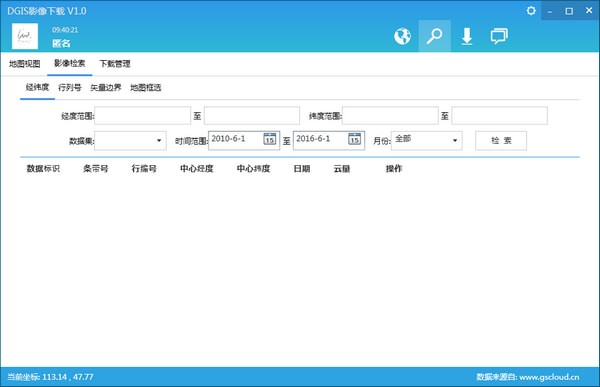Click the latitude range end field
Image resolution: width=600 pixels, height=387 pixels.
499,116
